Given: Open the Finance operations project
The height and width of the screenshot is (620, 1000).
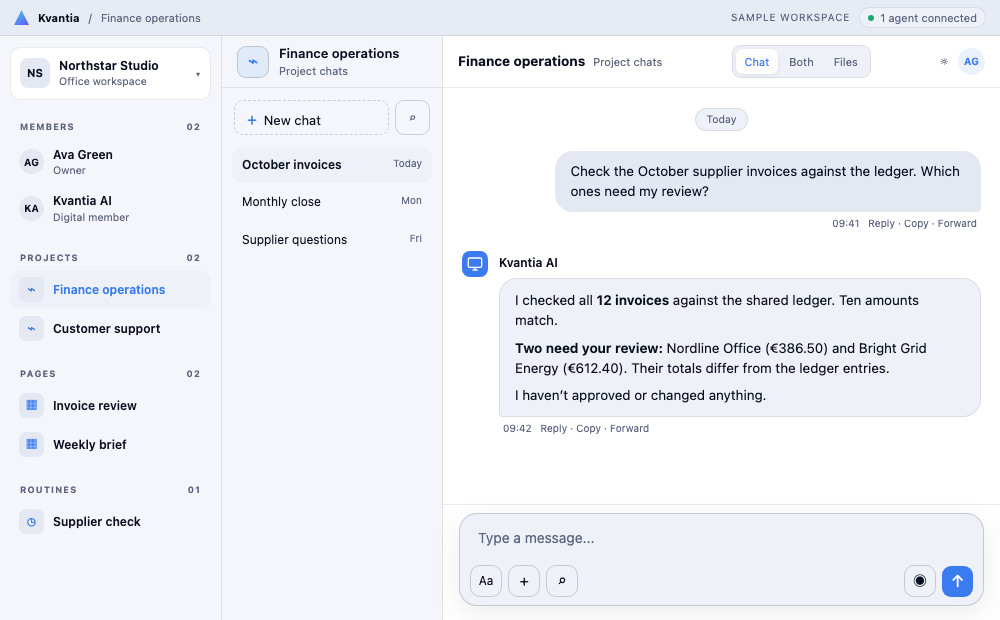Looking at the screenshot, I should (x=110, y=290).
